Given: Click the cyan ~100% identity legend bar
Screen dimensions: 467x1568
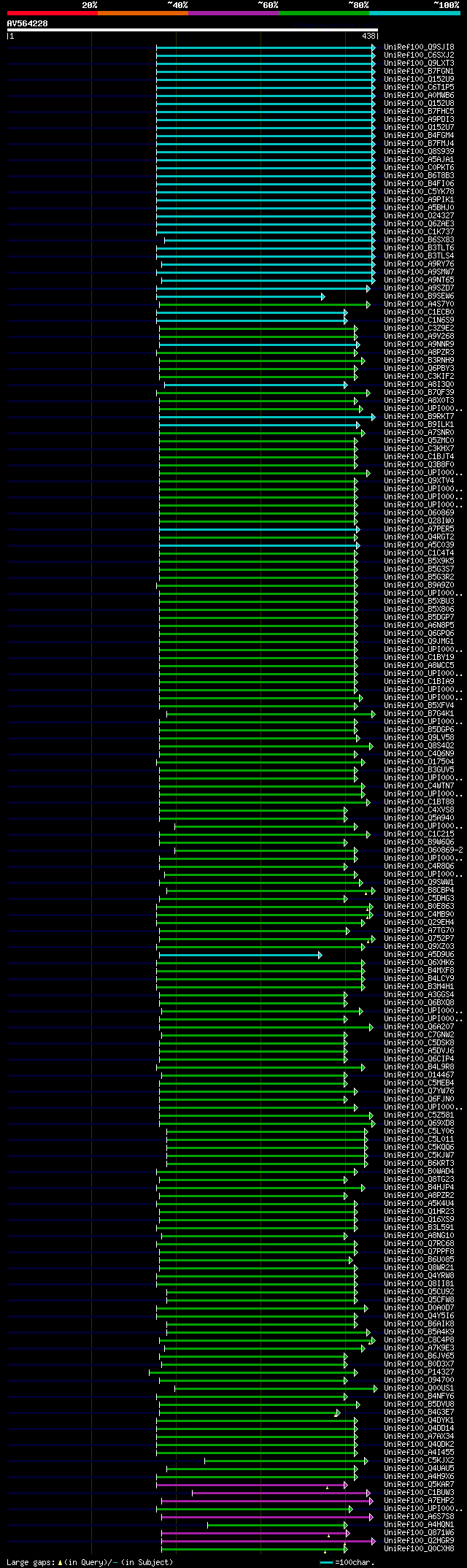Looking at the screenshot, I should click(414, 13).
